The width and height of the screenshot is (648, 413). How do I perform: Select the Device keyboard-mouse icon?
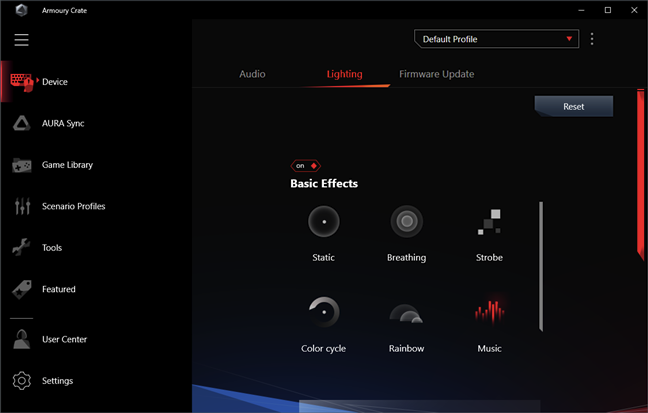(21, 81)
